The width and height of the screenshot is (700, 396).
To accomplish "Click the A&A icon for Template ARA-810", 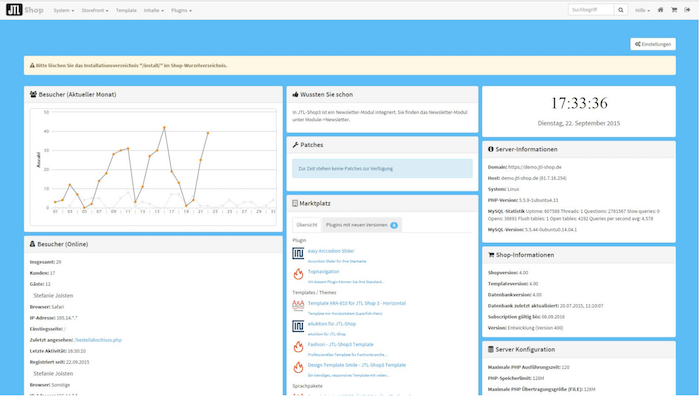I will pos(298,306).
